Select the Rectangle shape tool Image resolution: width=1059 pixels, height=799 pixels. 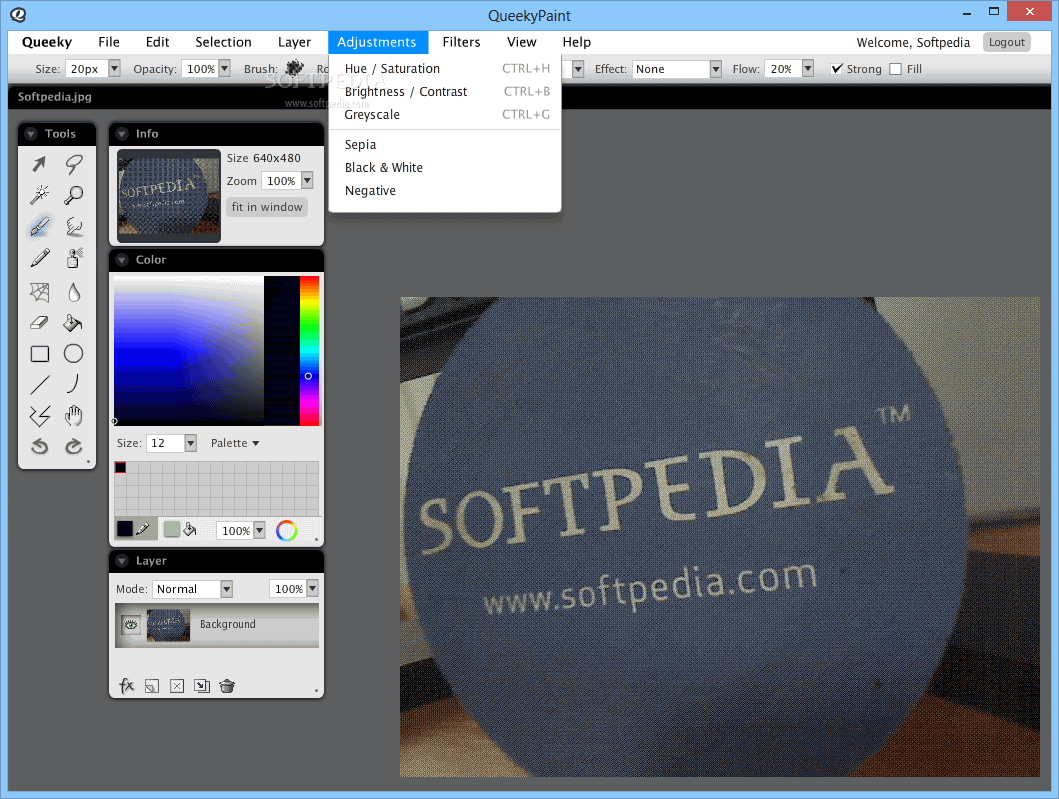coord(40,354)
